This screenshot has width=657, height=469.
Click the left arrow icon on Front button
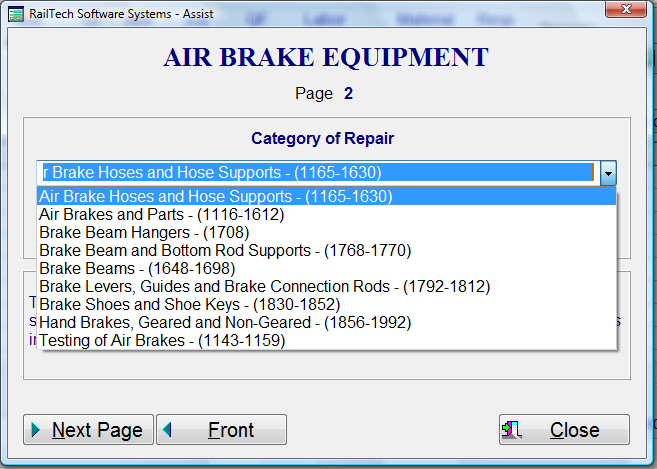tap(168, 430)
